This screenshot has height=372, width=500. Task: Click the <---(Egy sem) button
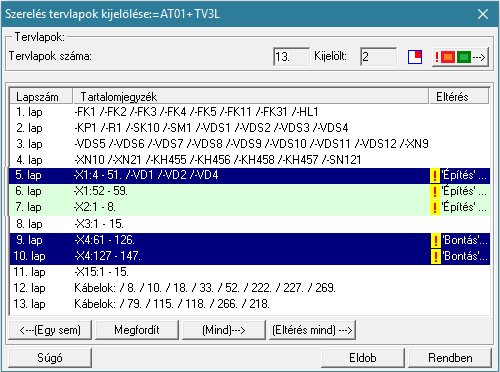click(x=50, y=330)
